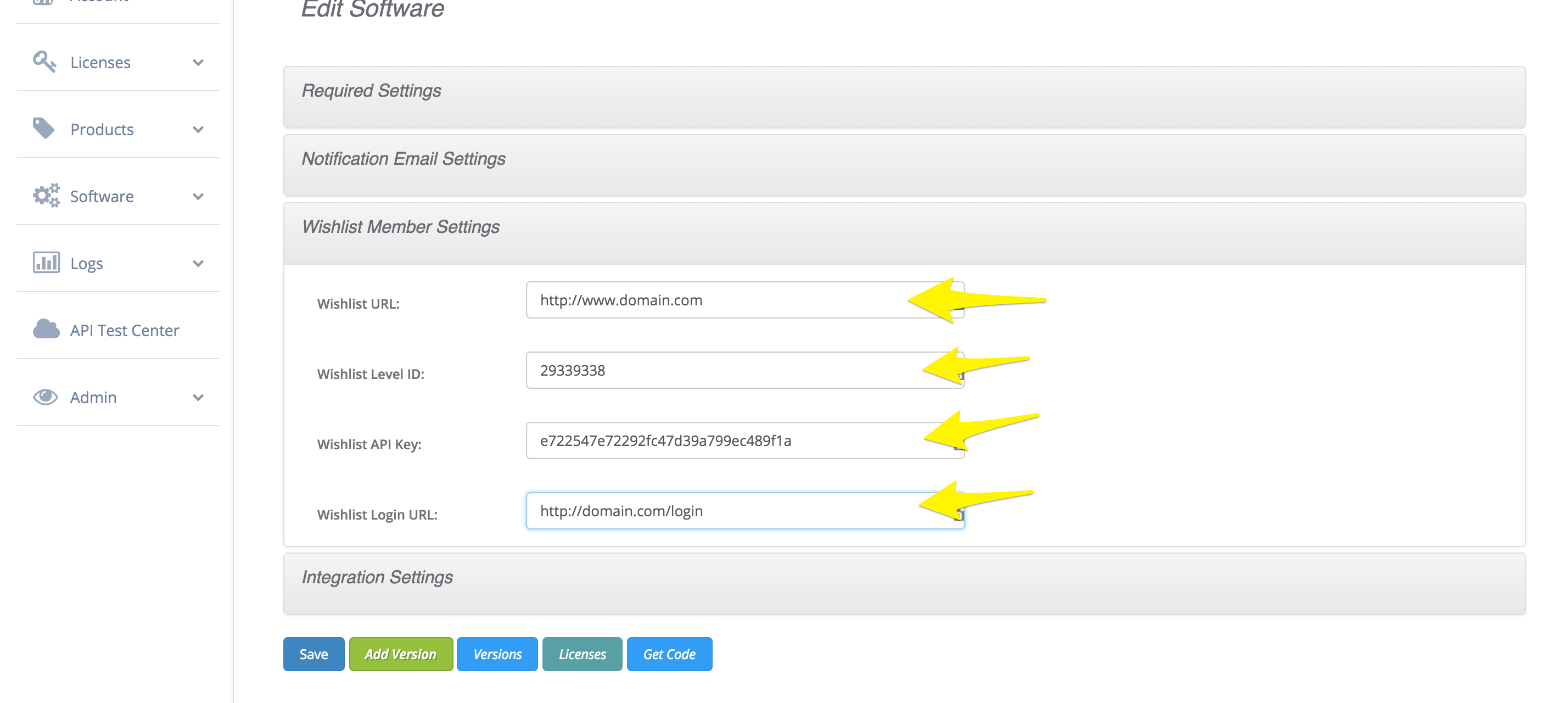Click the API Test Center cloud icon
The width and height of the screenshot is (1568, 703).
pyautogui.click(x=46, y=328)
